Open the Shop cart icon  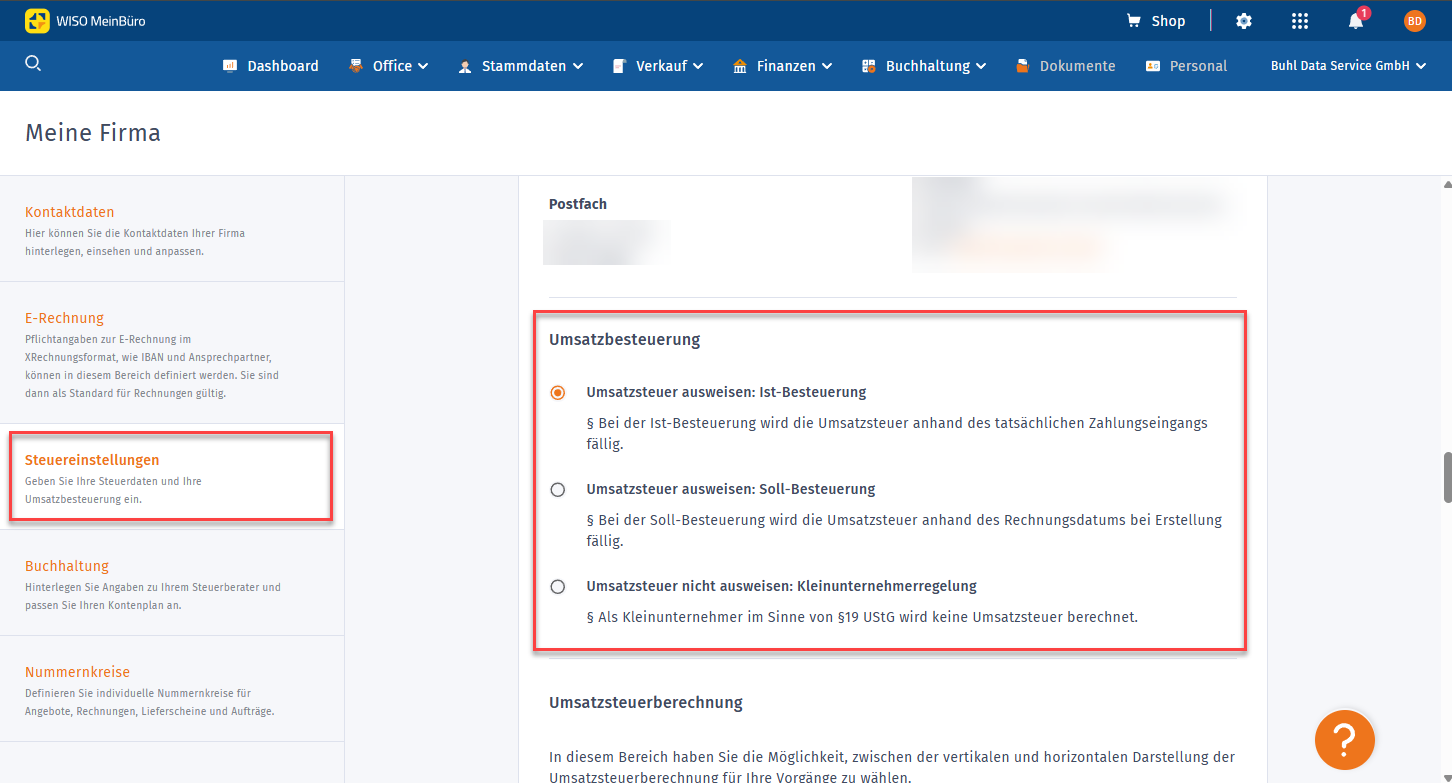pyautogui.click(x=1133, y=21)
